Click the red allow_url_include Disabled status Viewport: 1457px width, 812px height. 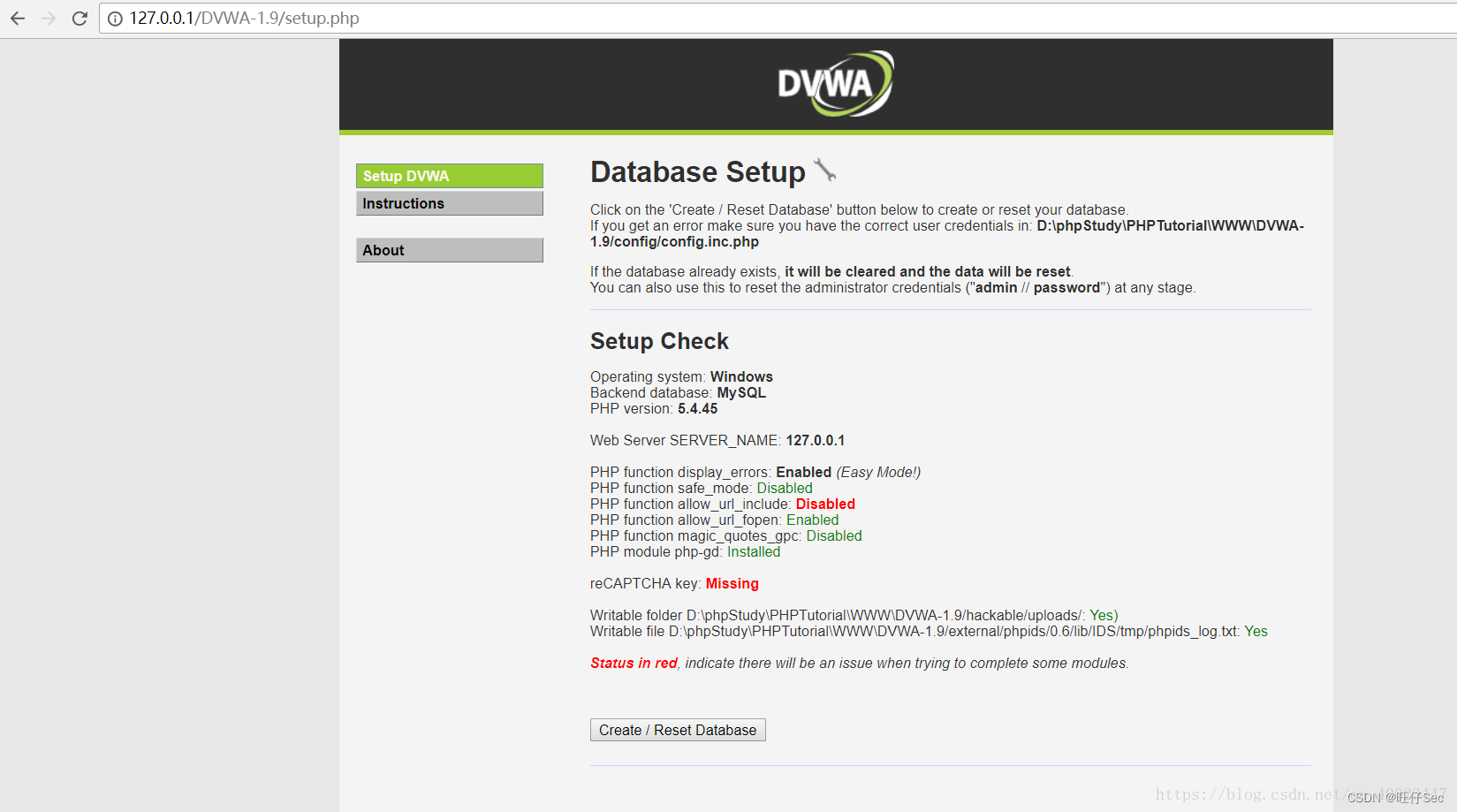pos(825,504)
